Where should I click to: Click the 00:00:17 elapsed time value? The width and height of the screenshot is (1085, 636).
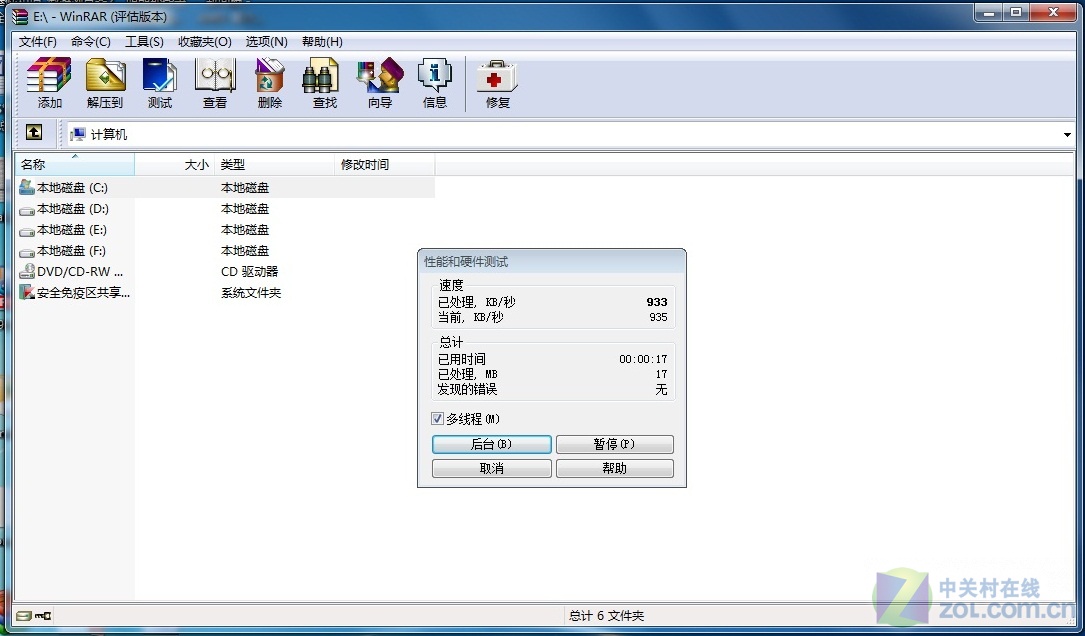tap(643, 359)
